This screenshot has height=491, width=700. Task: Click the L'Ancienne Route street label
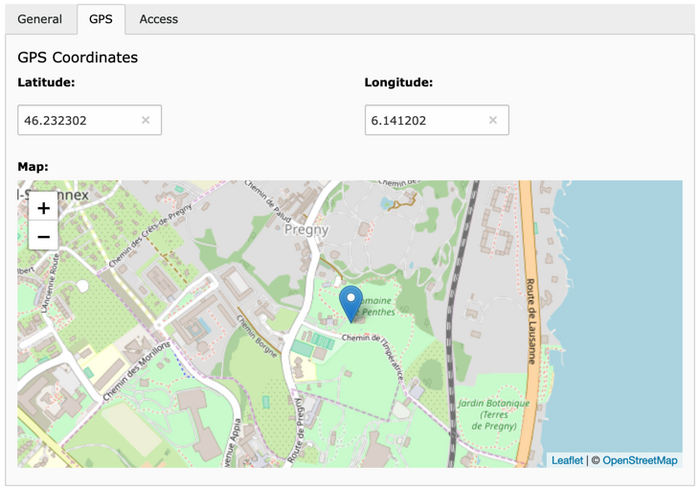click(x=49, y=284)
